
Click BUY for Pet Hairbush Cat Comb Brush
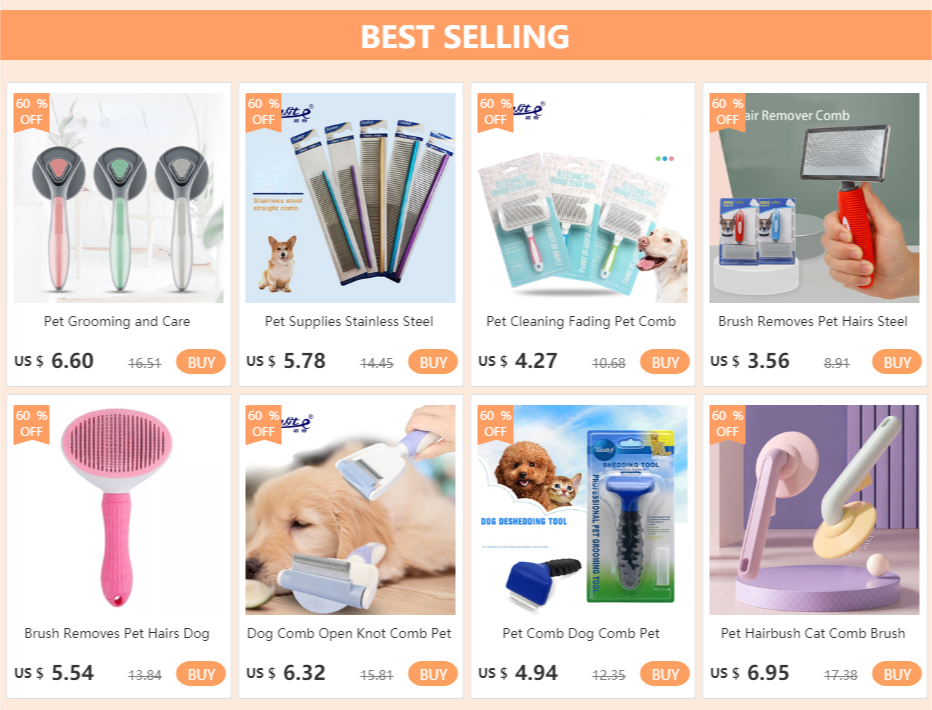tap(896, 674)
